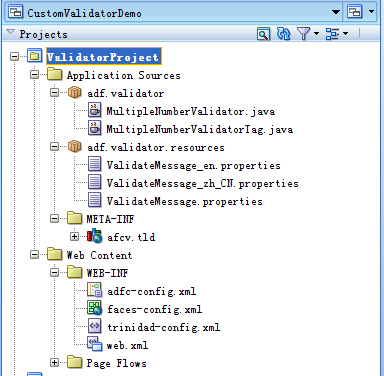Click the ValidatorProject project icon

pyautogui.click(x=34, y=56)
